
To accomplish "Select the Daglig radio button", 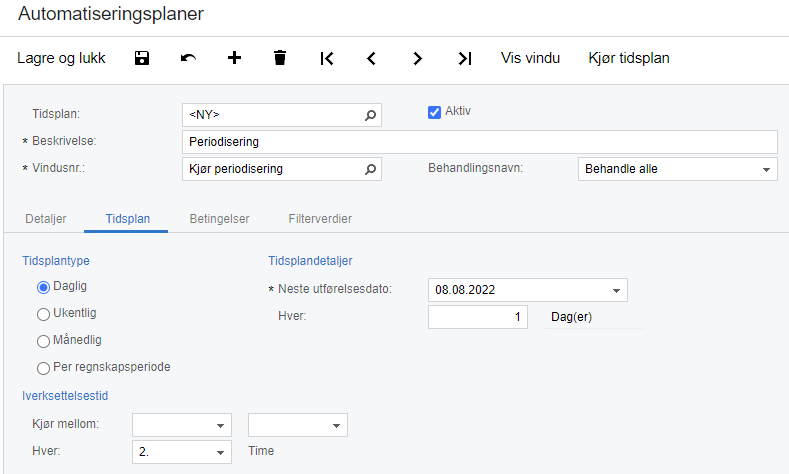I will tap(43, 287).
